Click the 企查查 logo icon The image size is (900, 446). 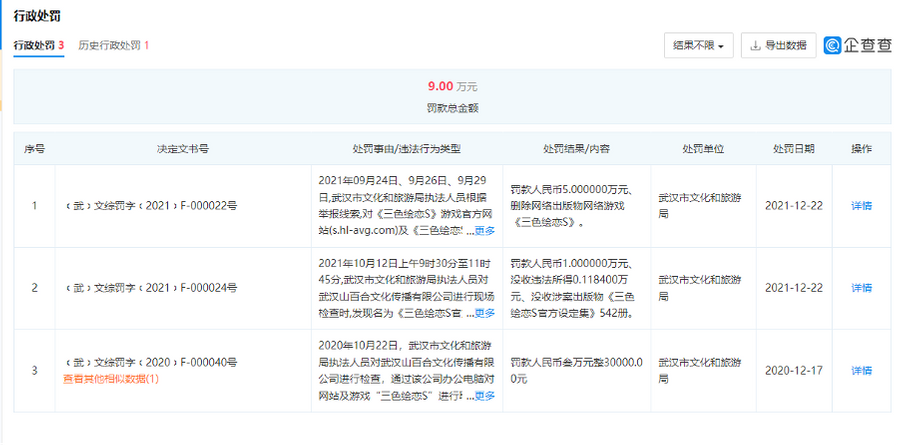click(833, 46)
